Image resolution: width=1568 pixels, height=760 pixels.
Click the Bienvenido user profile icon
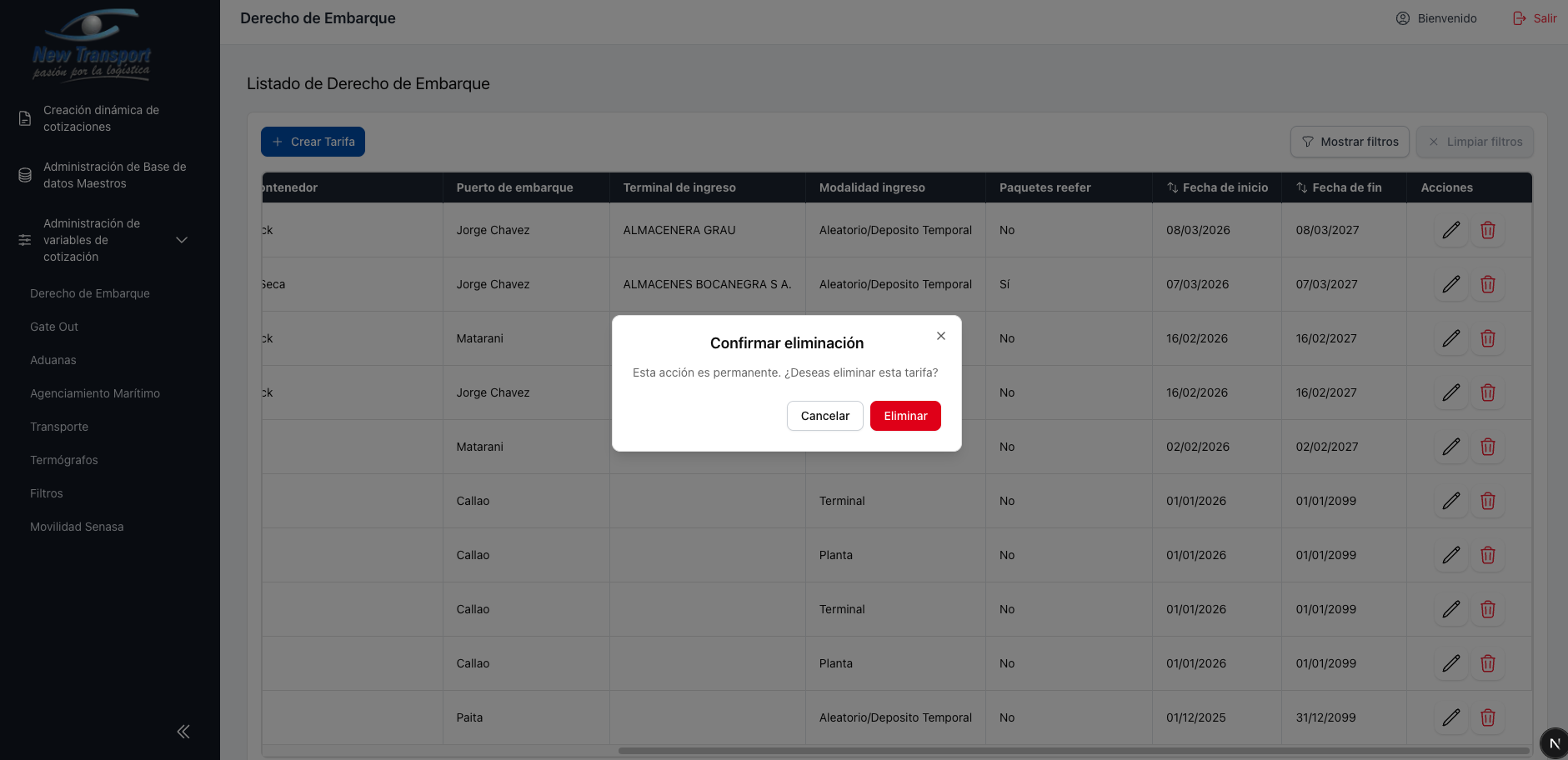click(1403, 18)
